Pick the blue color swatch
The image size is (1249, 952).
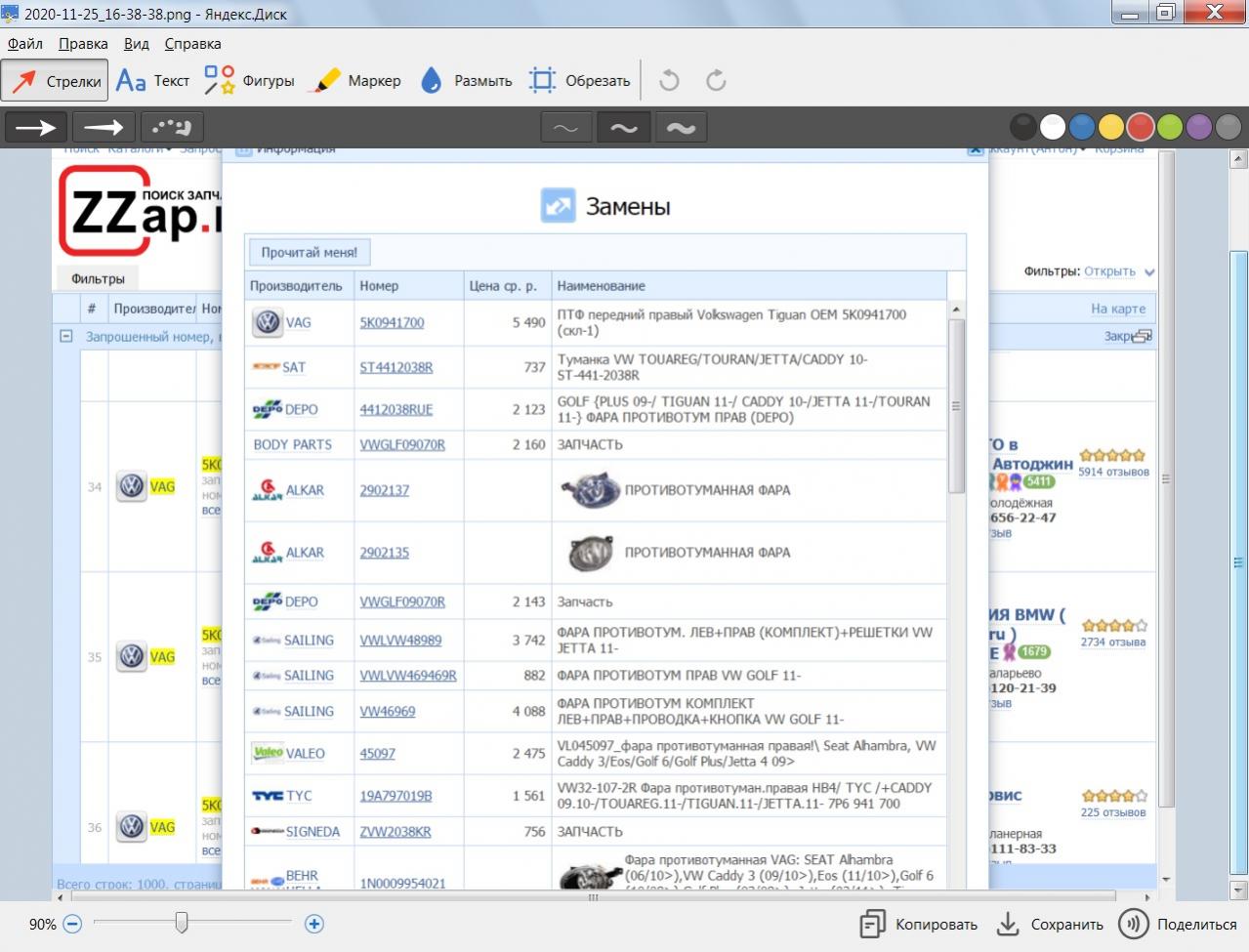point(1082,127)
